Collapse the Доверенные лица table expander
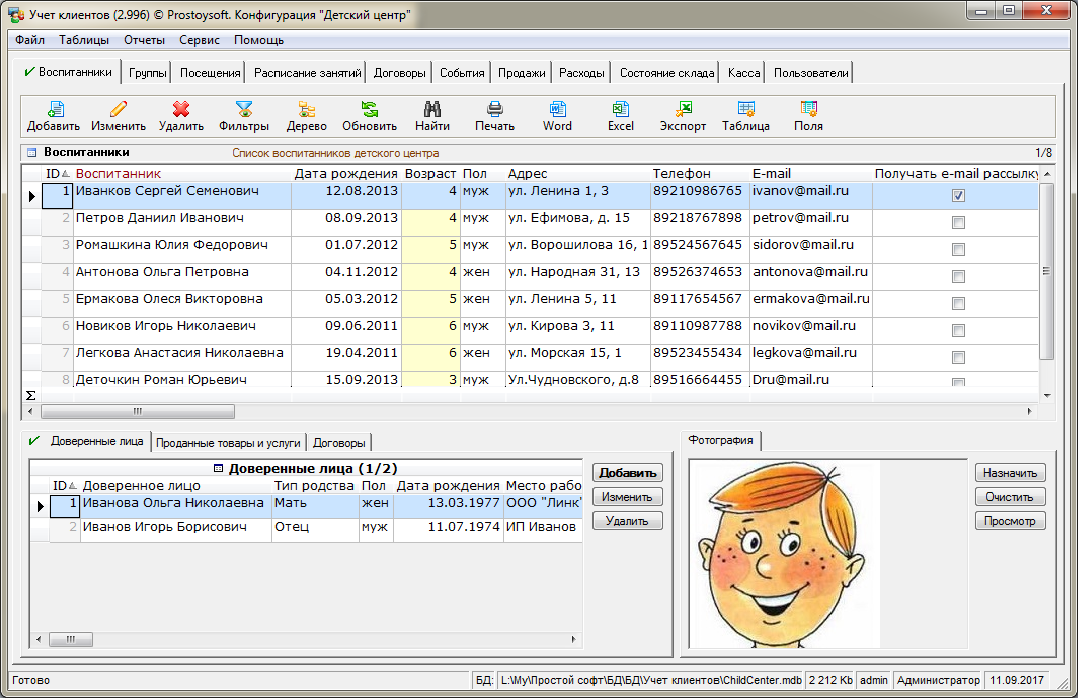 click(219, 468)
